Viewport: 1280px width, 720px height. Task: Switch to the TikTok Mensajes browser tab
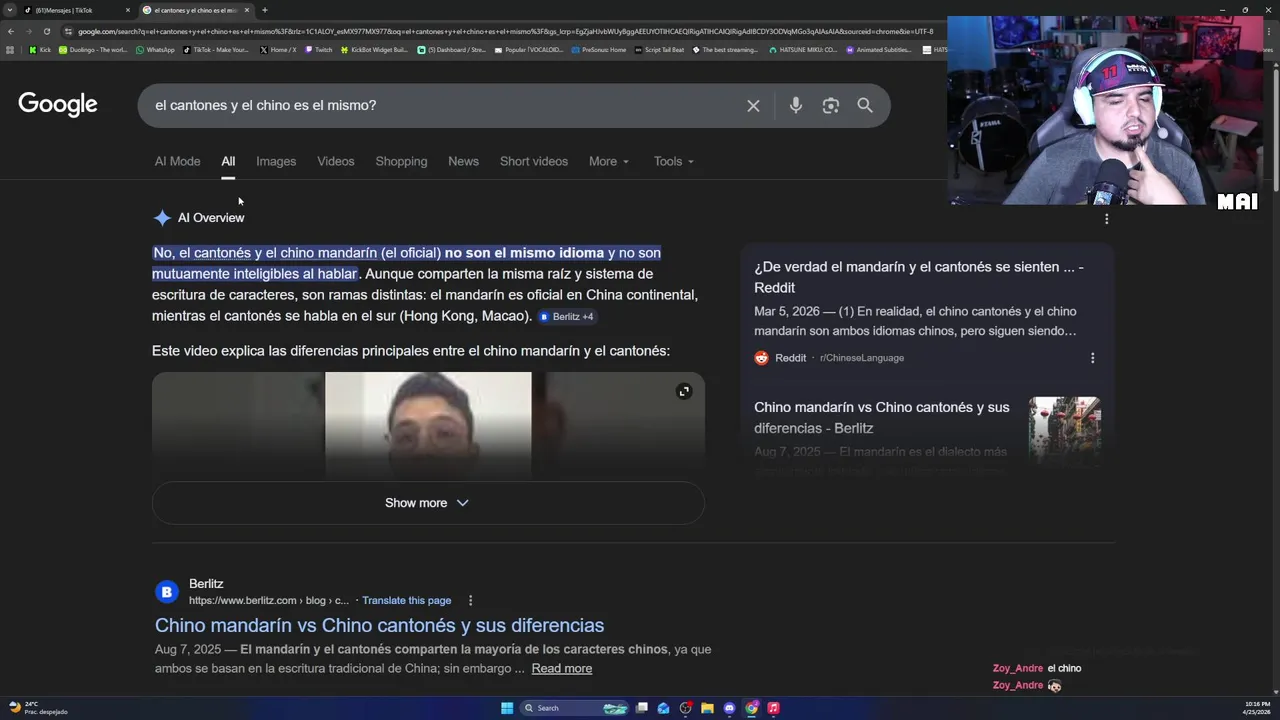(77, 10)
